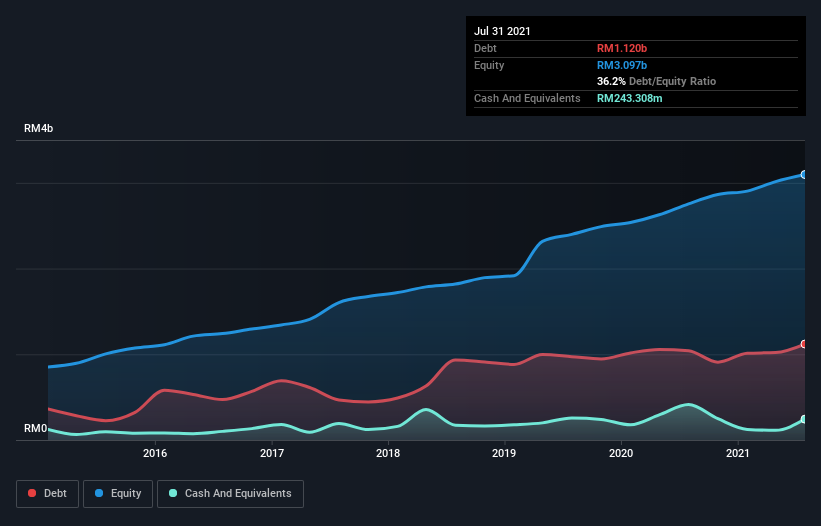Click the Equity row label in tooltip
Screen dimensions: 821x526
[x=489, y=65]
